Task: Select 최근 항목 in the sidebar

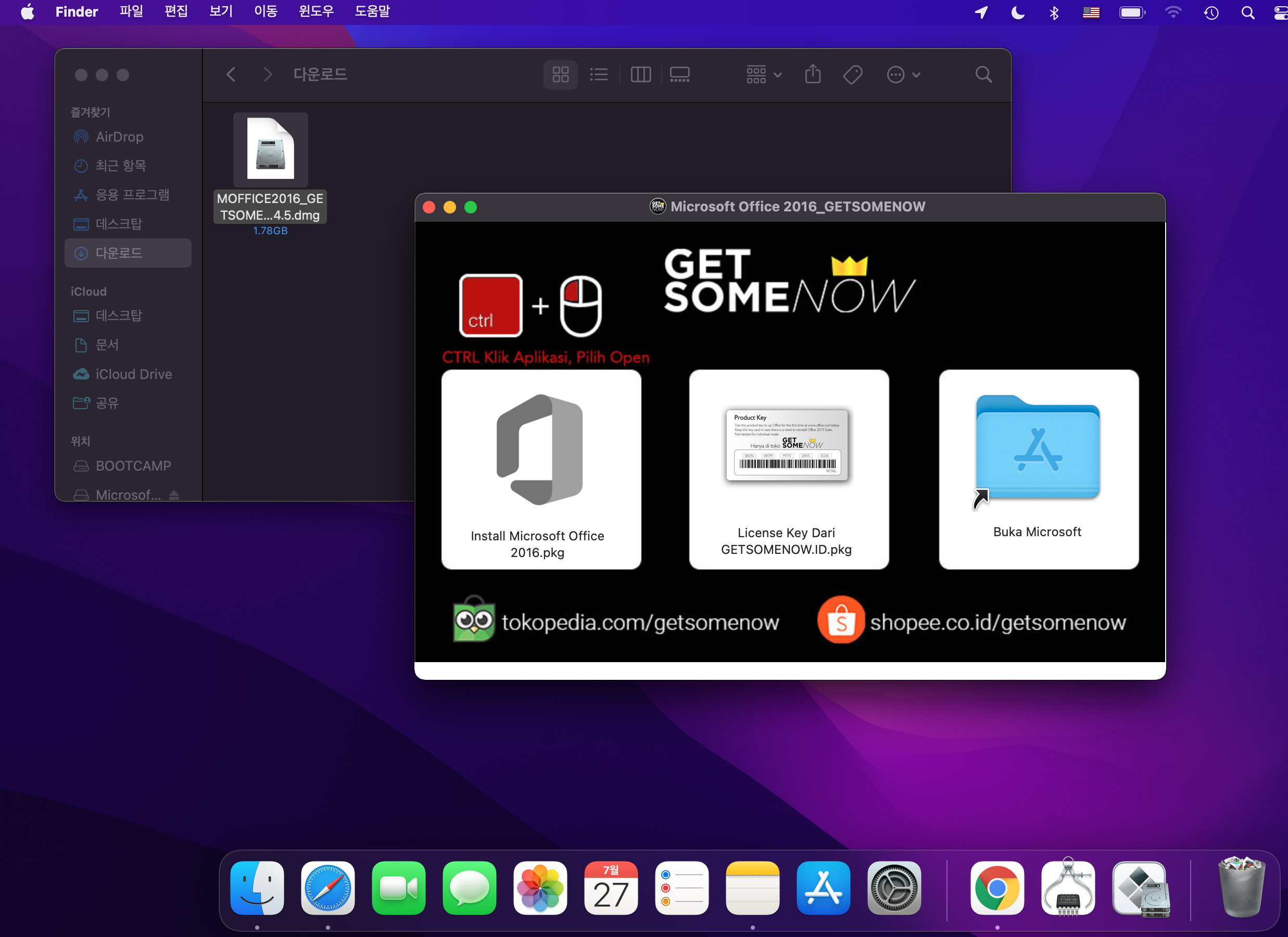Action: [128, 166]
